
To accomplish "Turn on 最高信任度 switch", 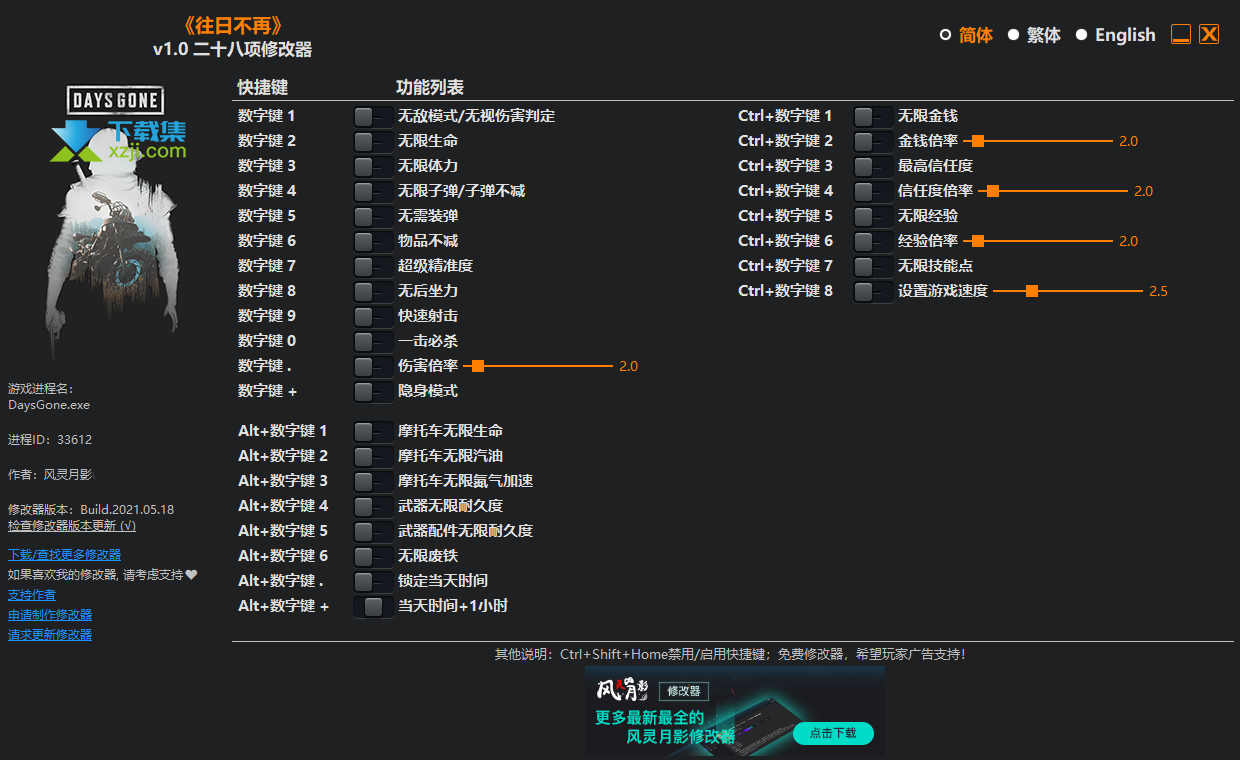I will pyautogui.click(x=874, y=166).
